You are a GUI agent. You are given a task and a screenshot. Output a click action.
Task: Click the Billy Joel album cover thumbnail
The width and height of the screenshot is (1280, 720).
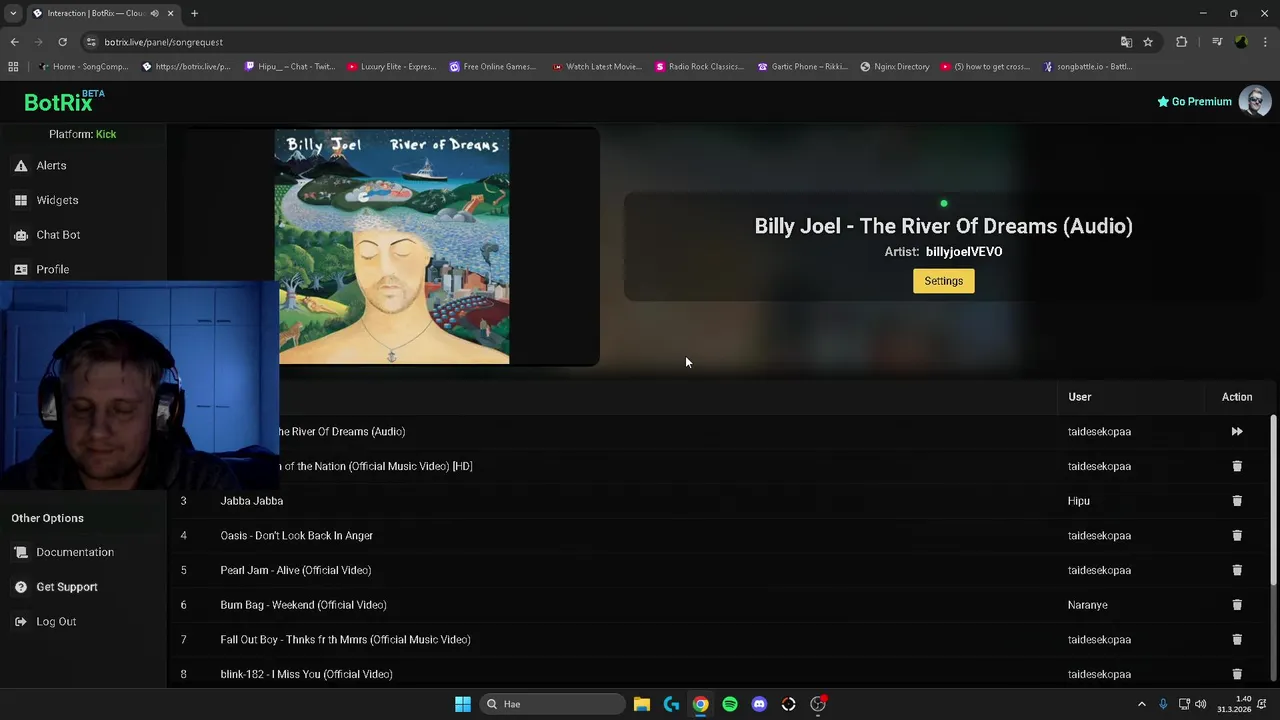pyautogui.click(x=392, y=246)
